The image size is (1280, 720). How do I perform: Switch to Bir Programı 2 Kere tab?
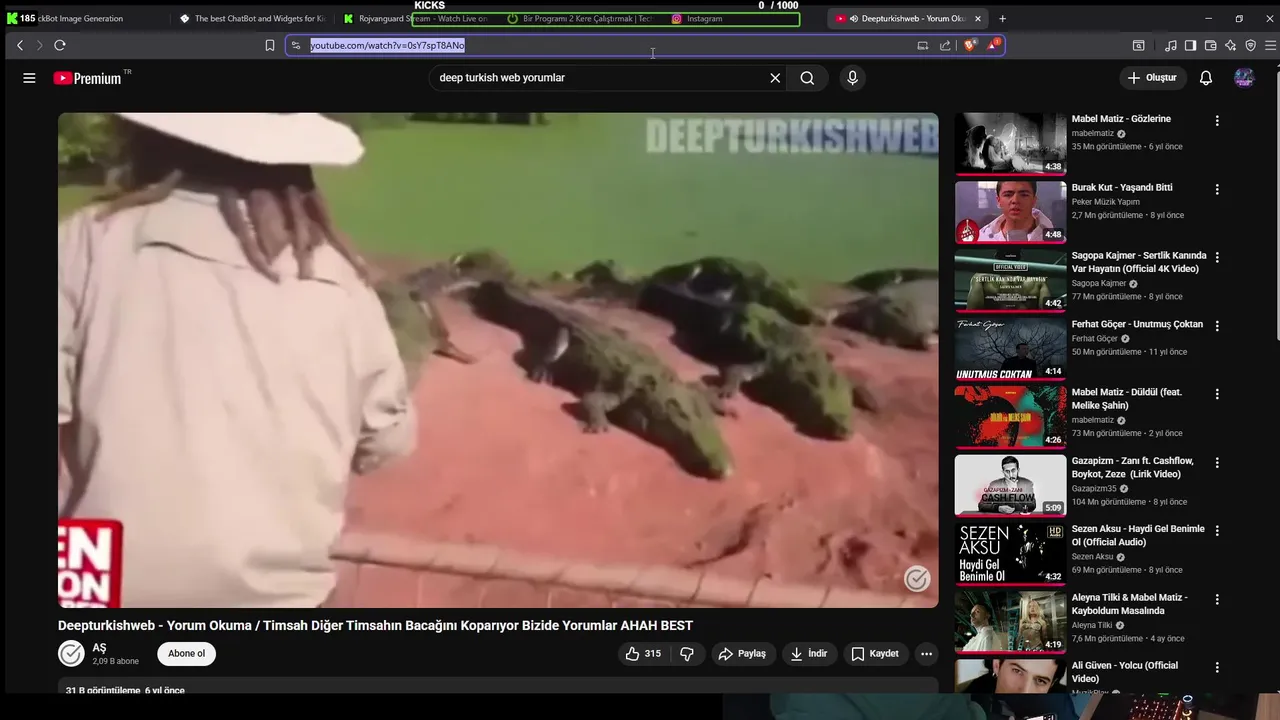580,18
